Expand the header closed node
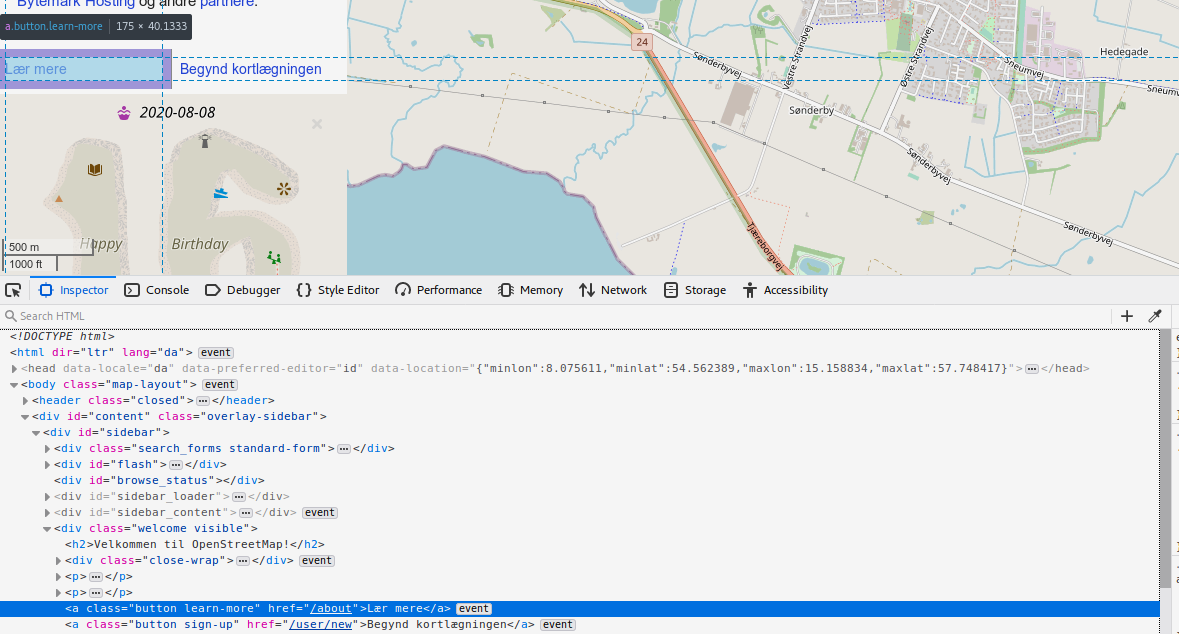This screenshot has height=634, width=1179. point(25,401)
